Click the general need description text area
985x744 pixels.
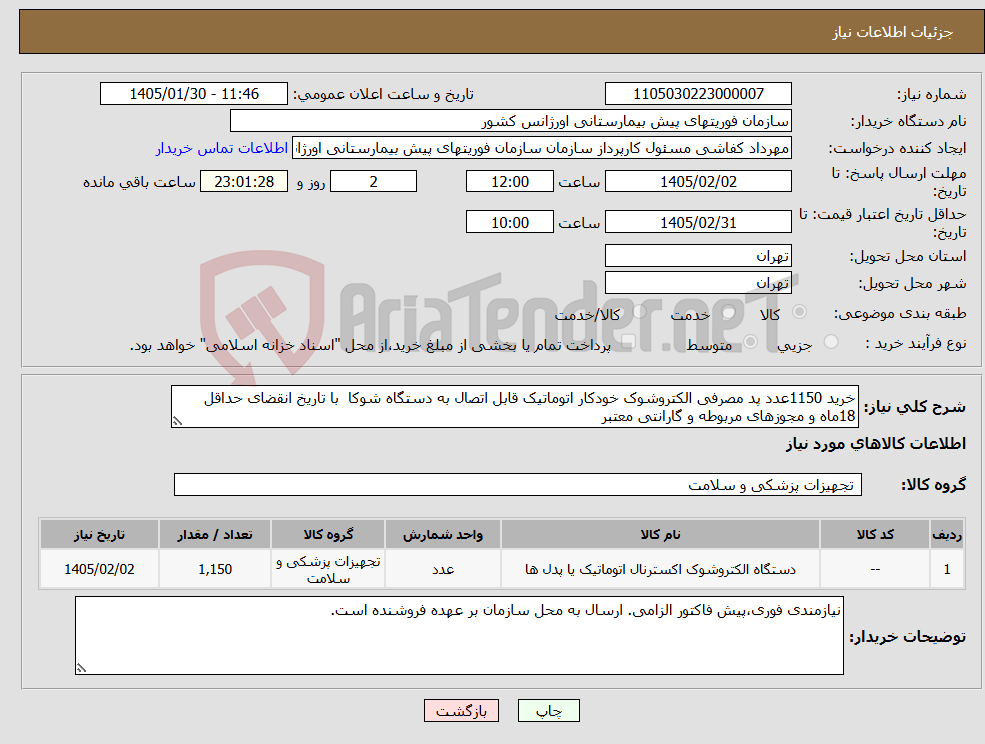pos(514,407)
